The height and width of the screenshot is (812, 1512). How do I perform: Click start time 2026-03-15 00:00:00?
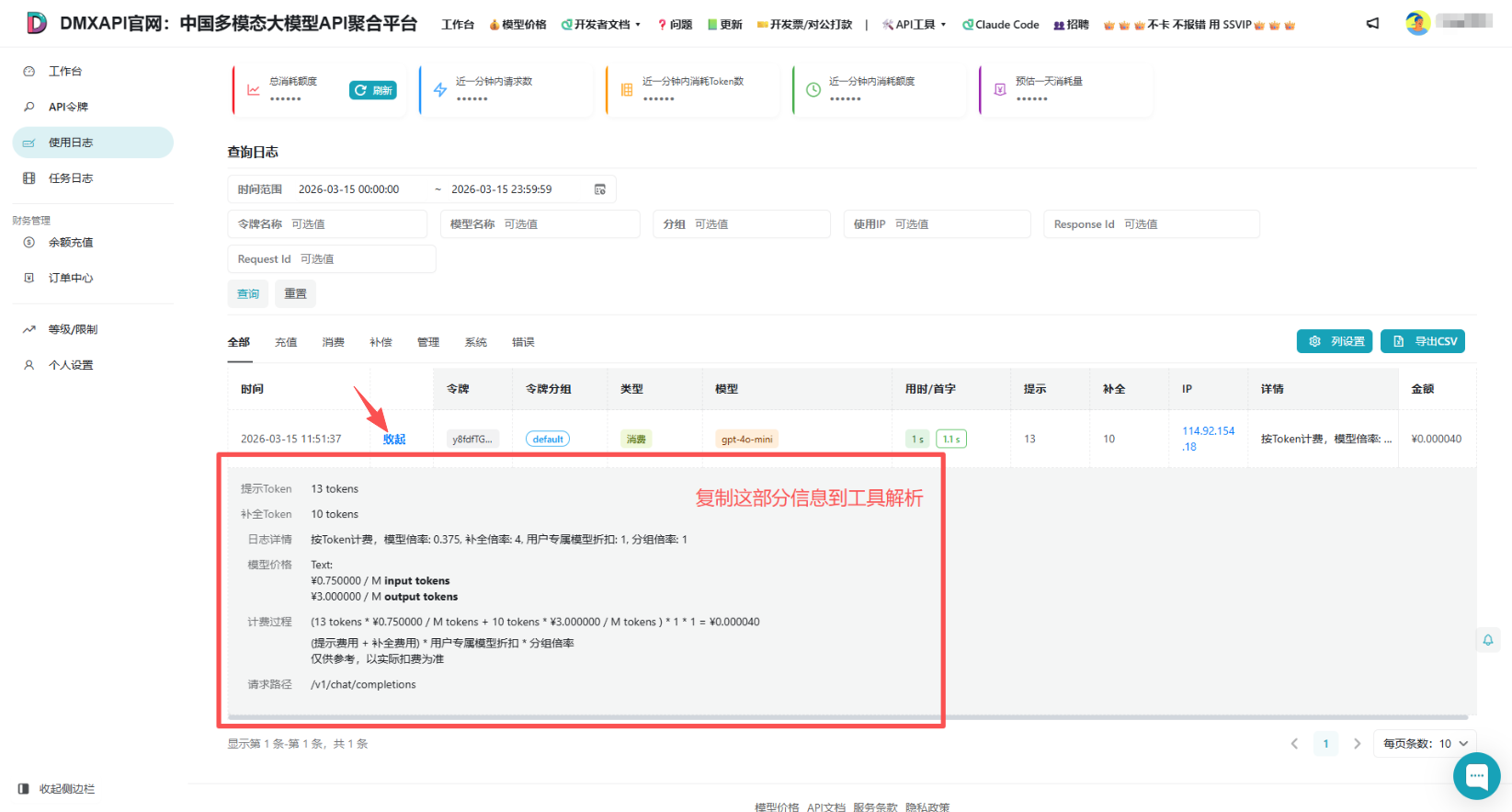point(349,189)
